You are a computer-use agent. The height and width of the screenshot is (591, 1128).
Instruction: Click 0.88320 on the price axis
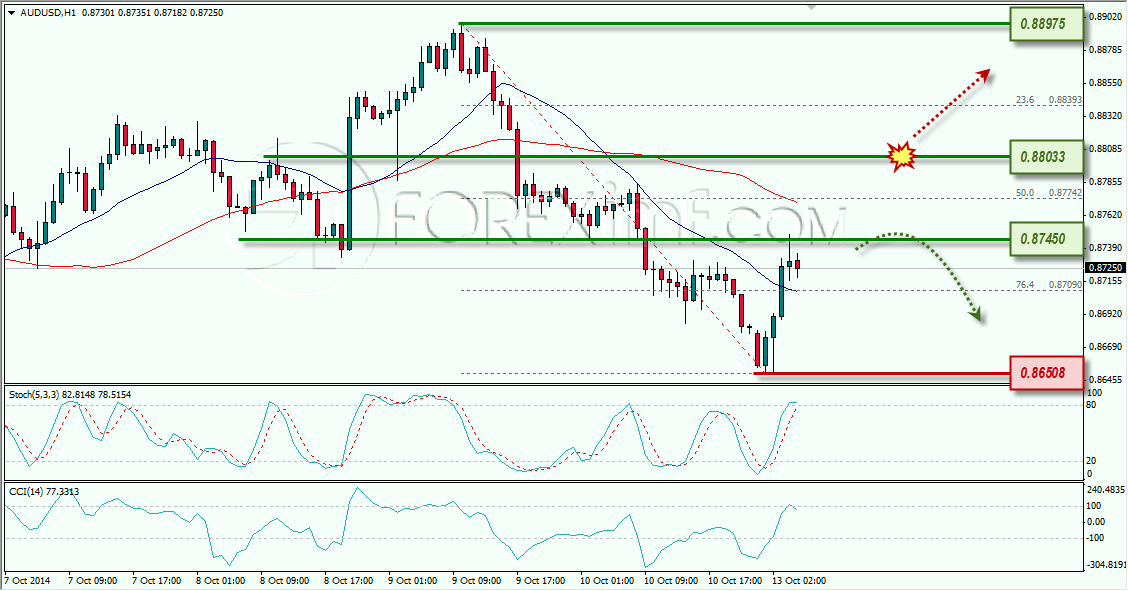click(x=1106, y=115)
